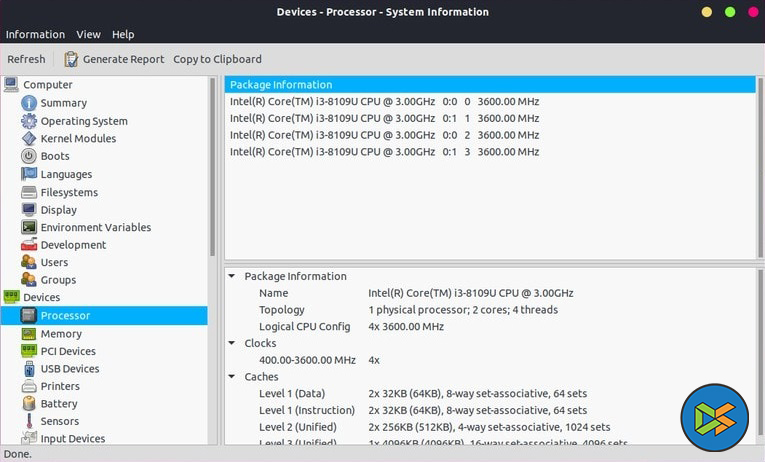Select the Package Information column header

click(x=489, y=85)
